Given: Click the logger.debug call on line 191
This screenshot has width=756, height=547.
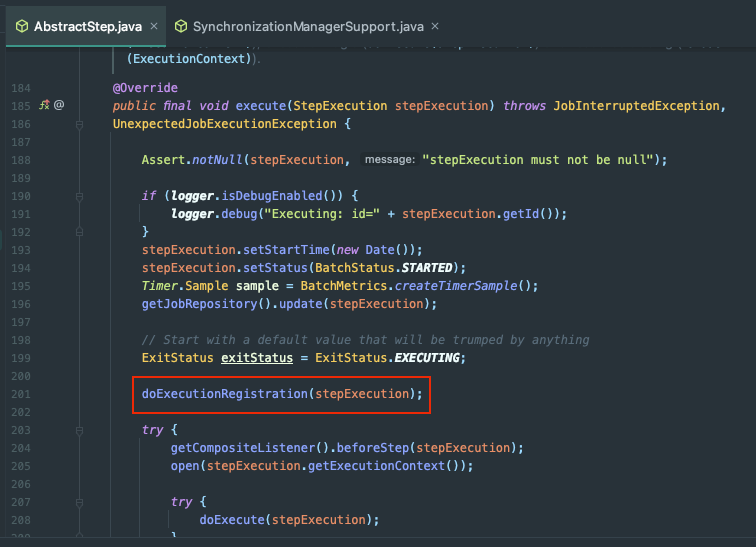Looking at the screenshot, I should pyautogui.click(x=214, y=214).
